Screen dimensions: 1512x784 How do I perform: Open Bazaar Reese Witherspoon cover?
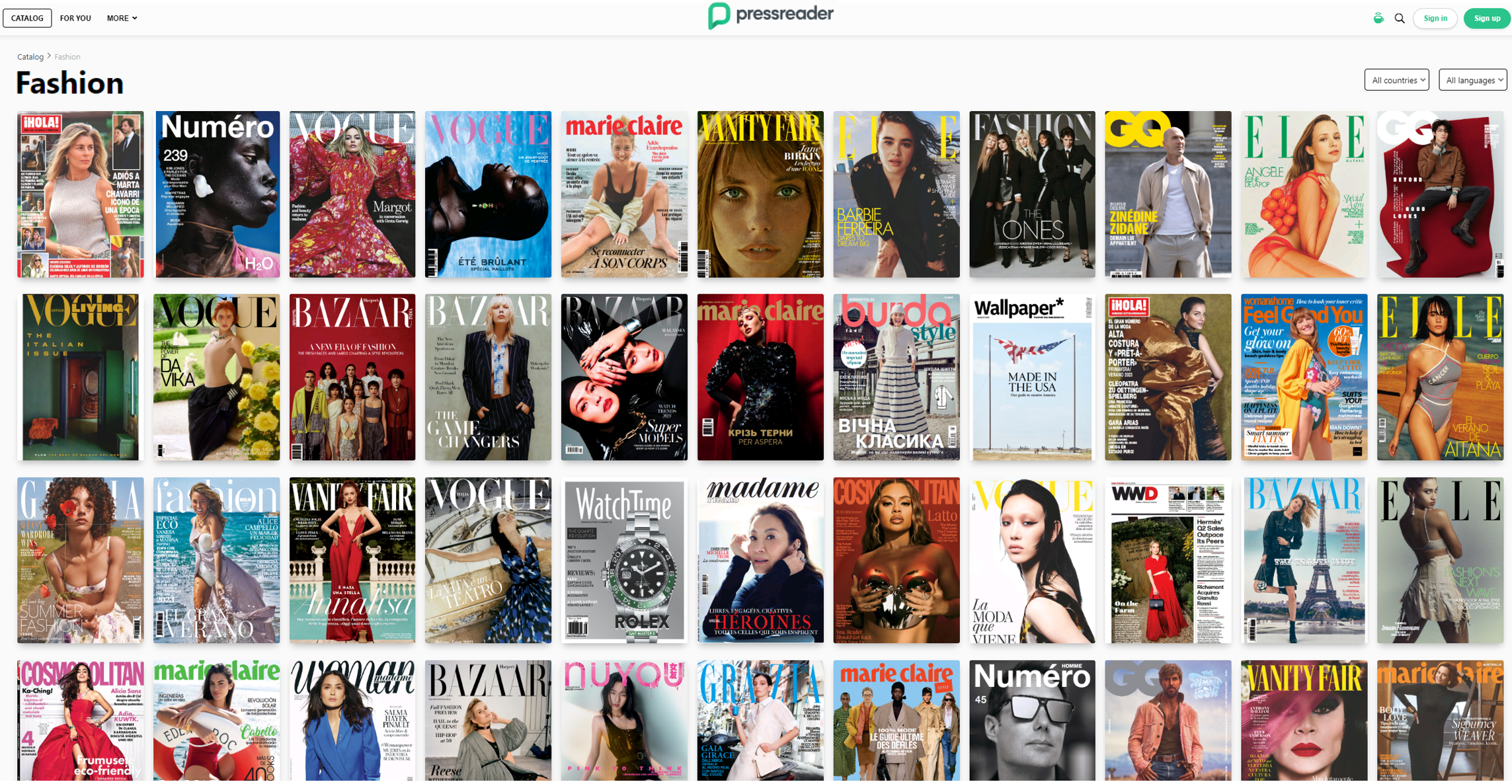(x=488, y=721)
